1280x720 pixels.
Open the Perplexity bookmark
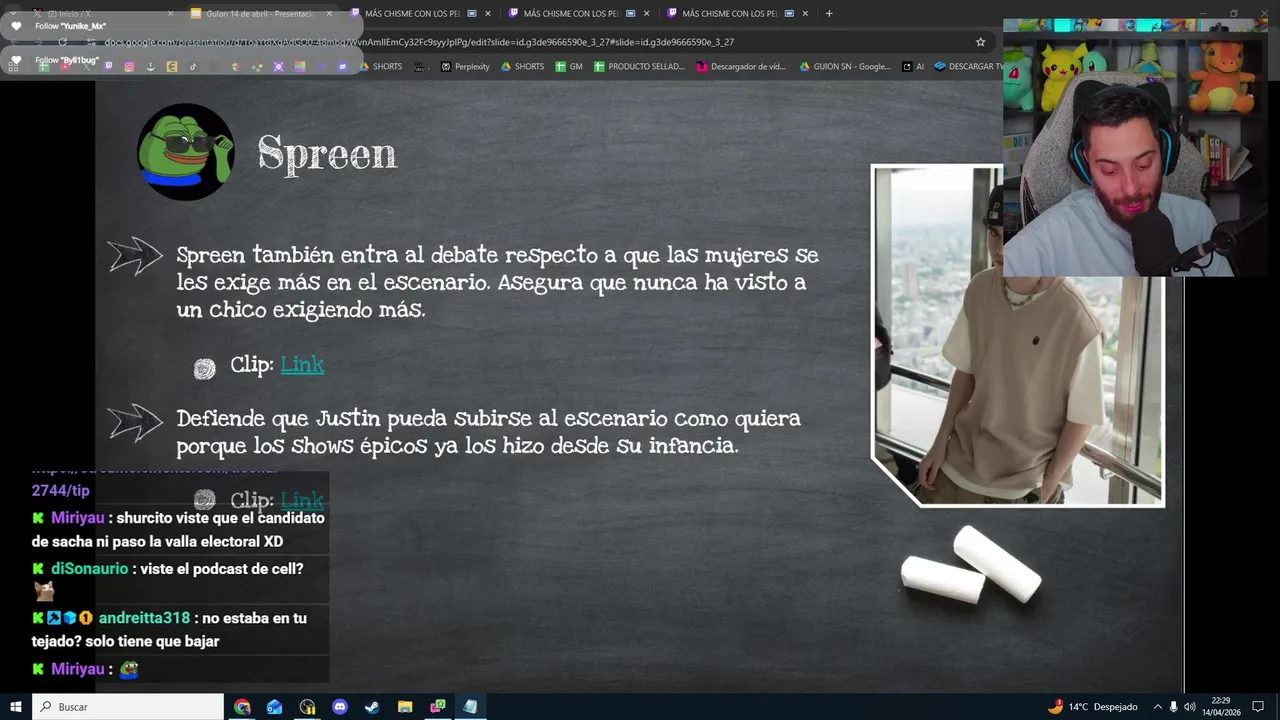tap(465, 66)
